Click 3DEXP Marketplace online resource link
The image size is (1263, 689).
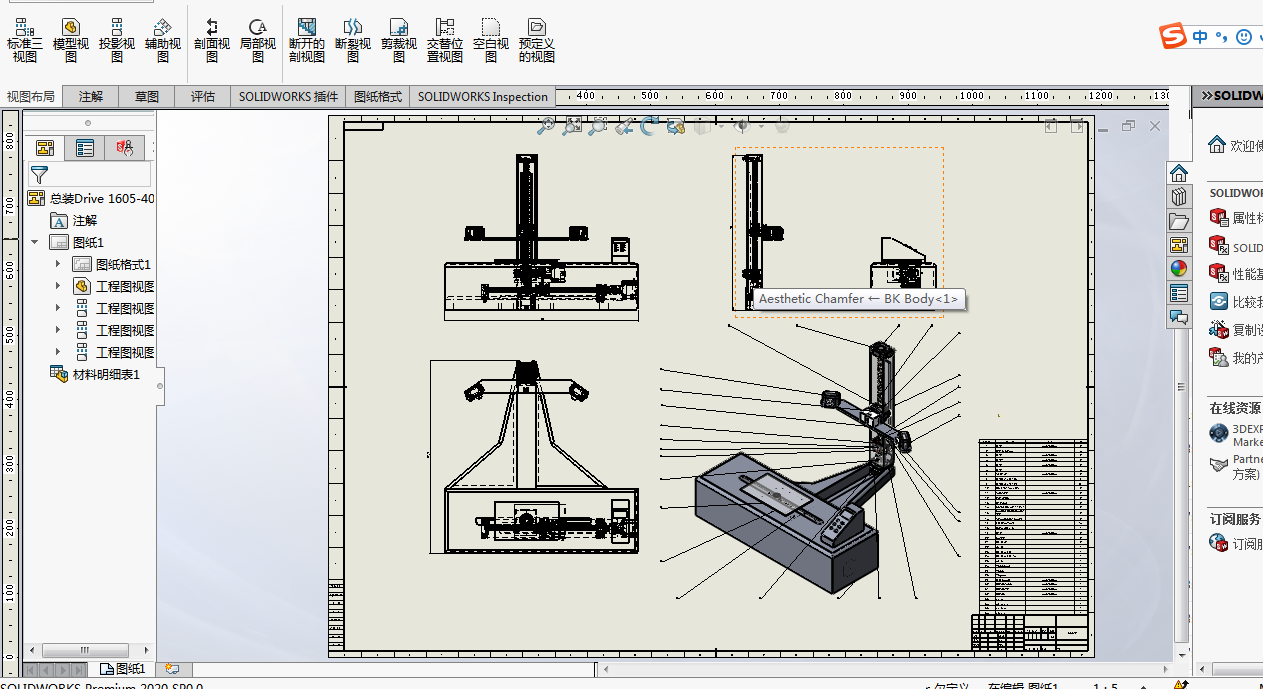pos(1236,434)
